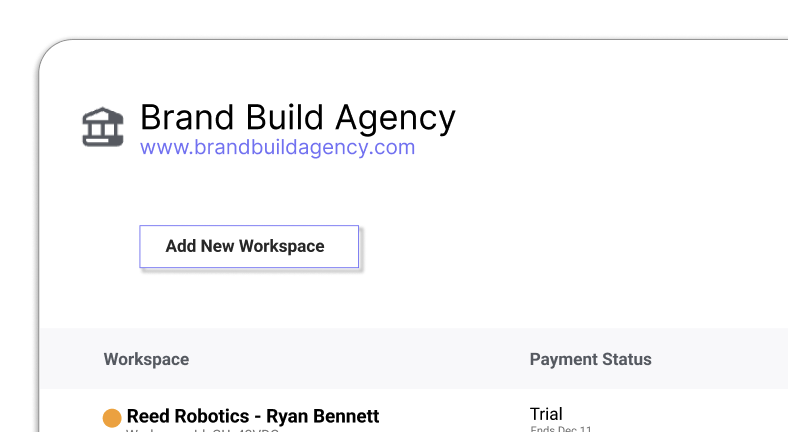Click the bank building agency icon
The image size is (788, 432).
tap(103, 127)
